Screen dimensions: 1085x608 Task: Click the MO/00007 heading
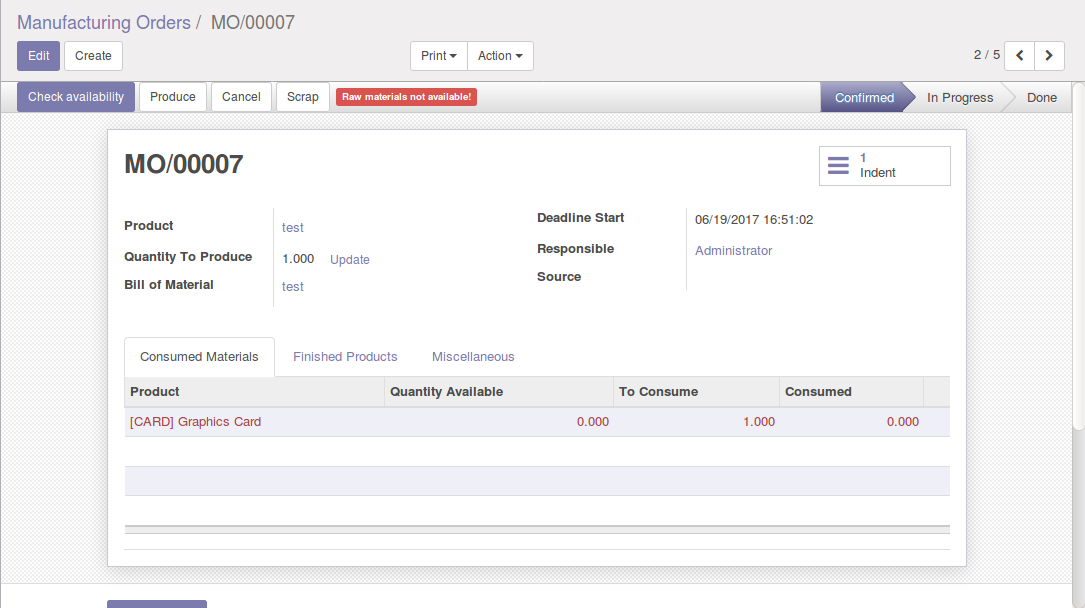pos(184,165)
